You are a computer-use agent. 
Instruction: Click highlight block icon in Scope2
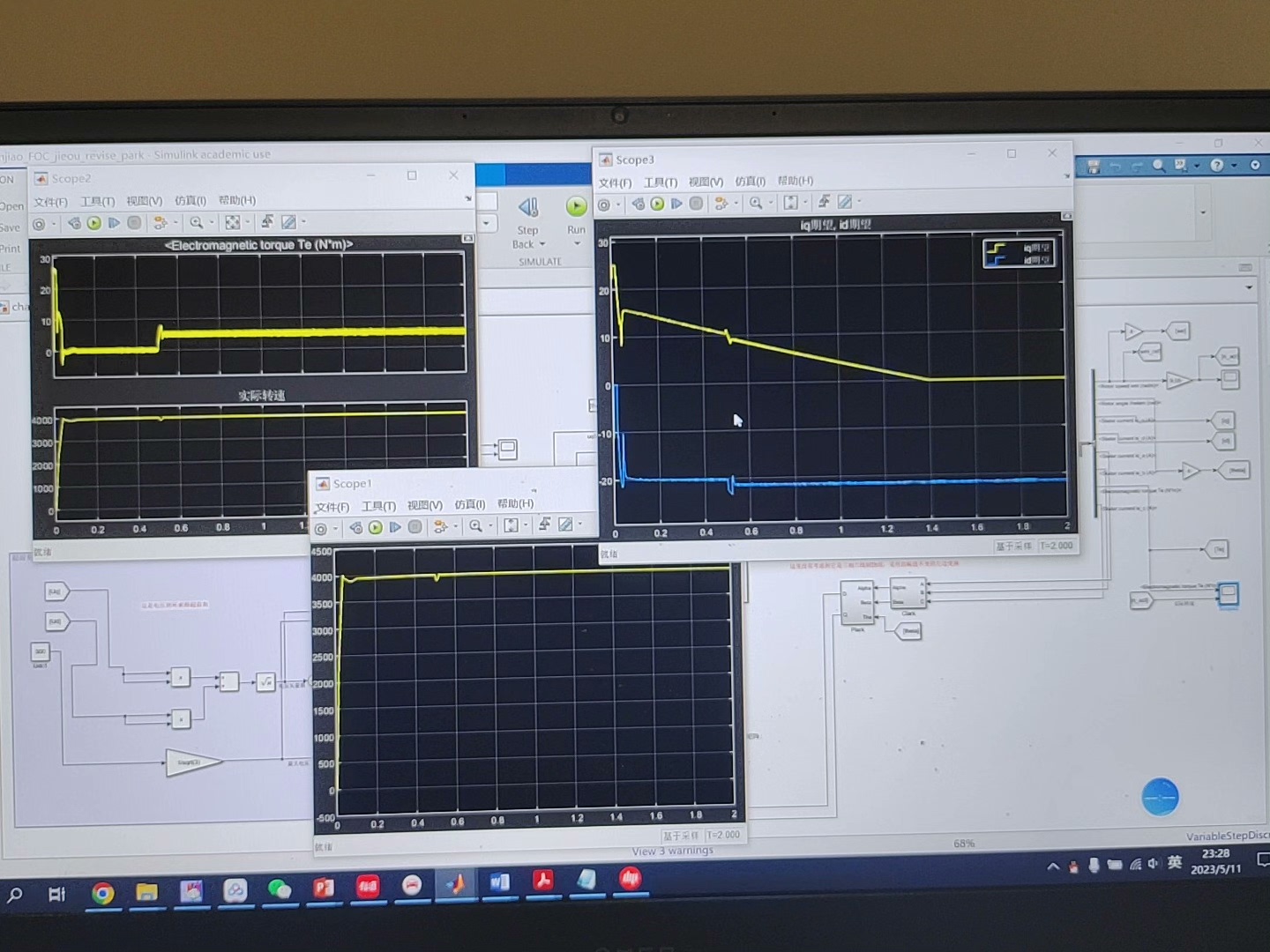click(160, 223)
